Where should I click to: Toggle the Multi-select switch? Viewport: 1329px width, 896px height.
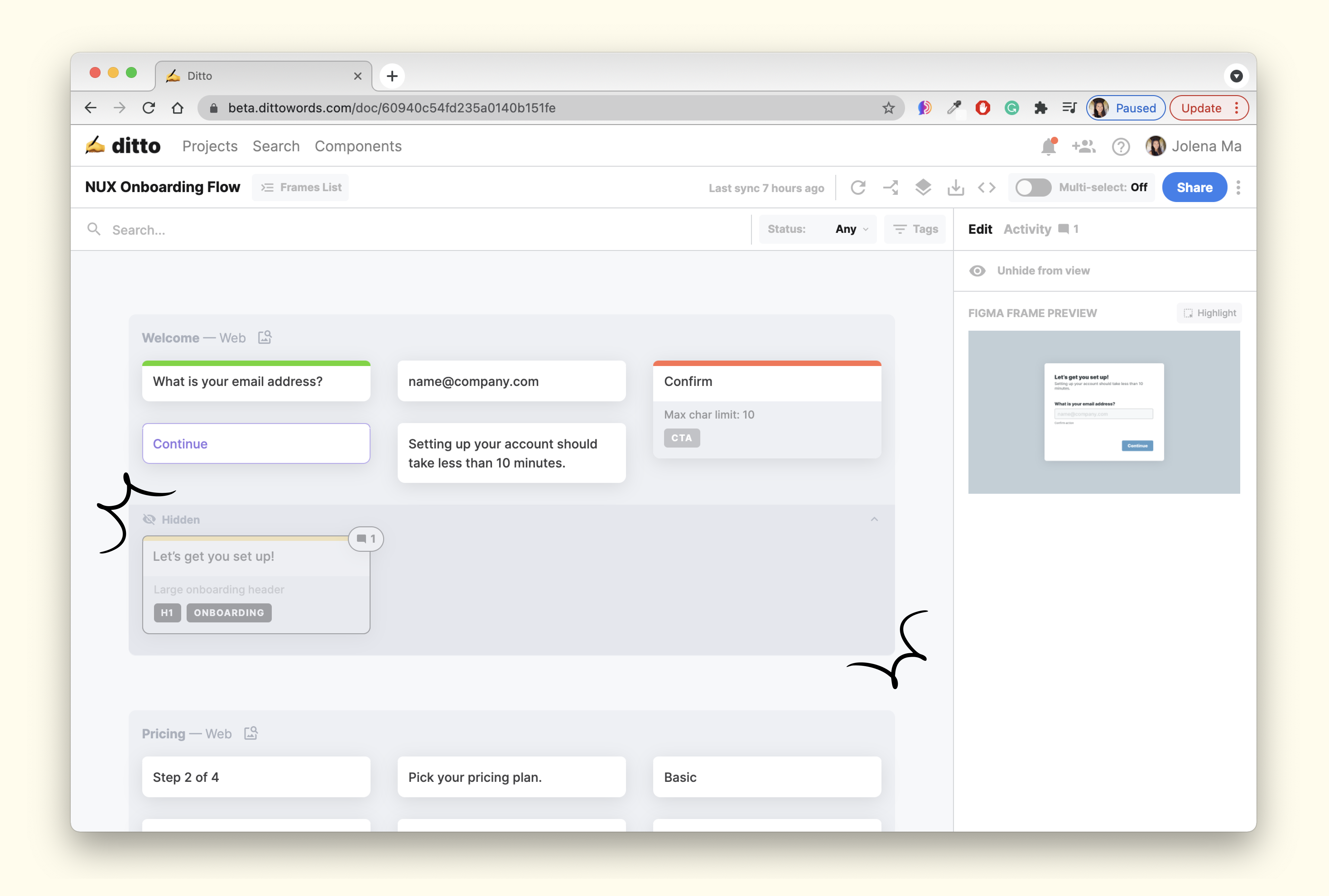tap(1033, 188)
